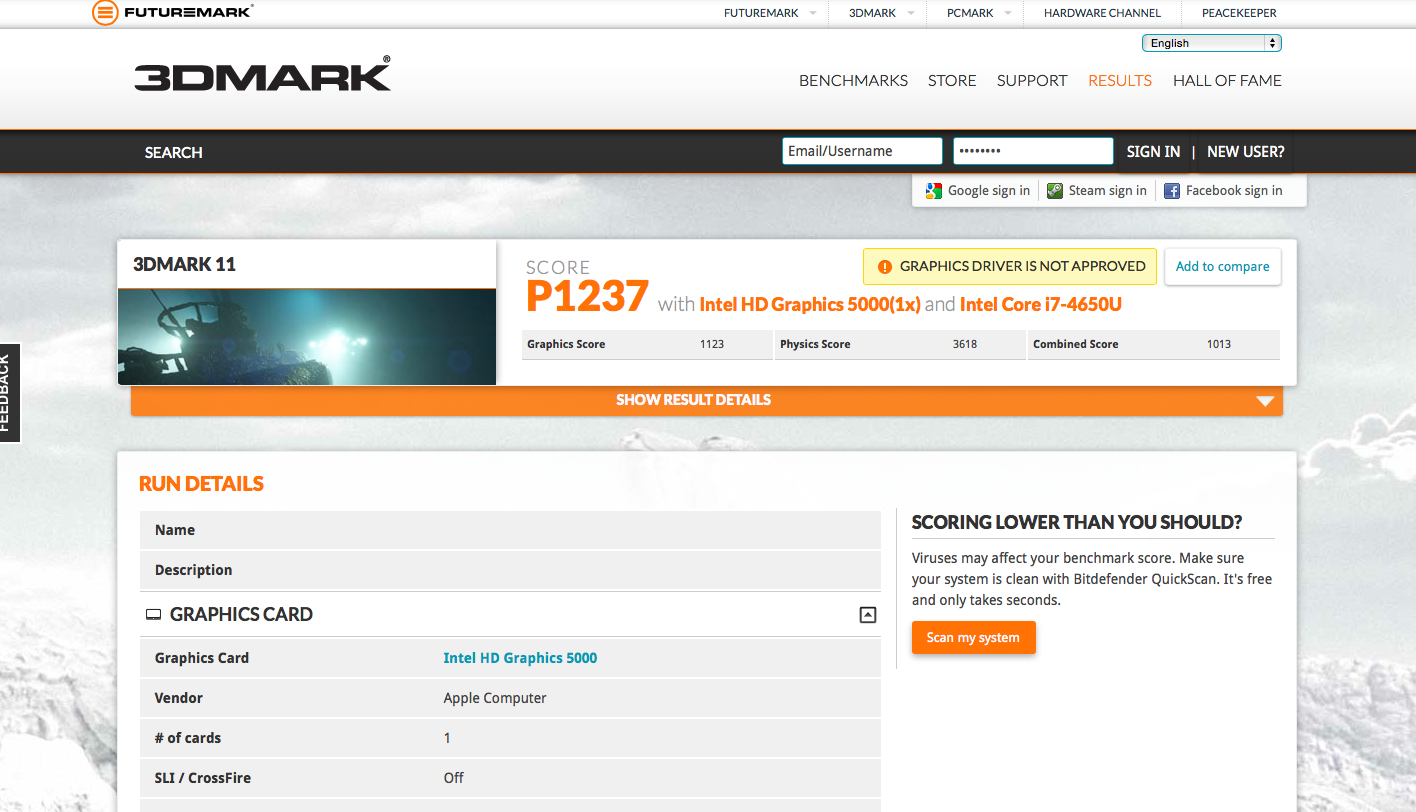1416x812 pixels.
Task: Click Google sign in text
Action: pos(989,191)
